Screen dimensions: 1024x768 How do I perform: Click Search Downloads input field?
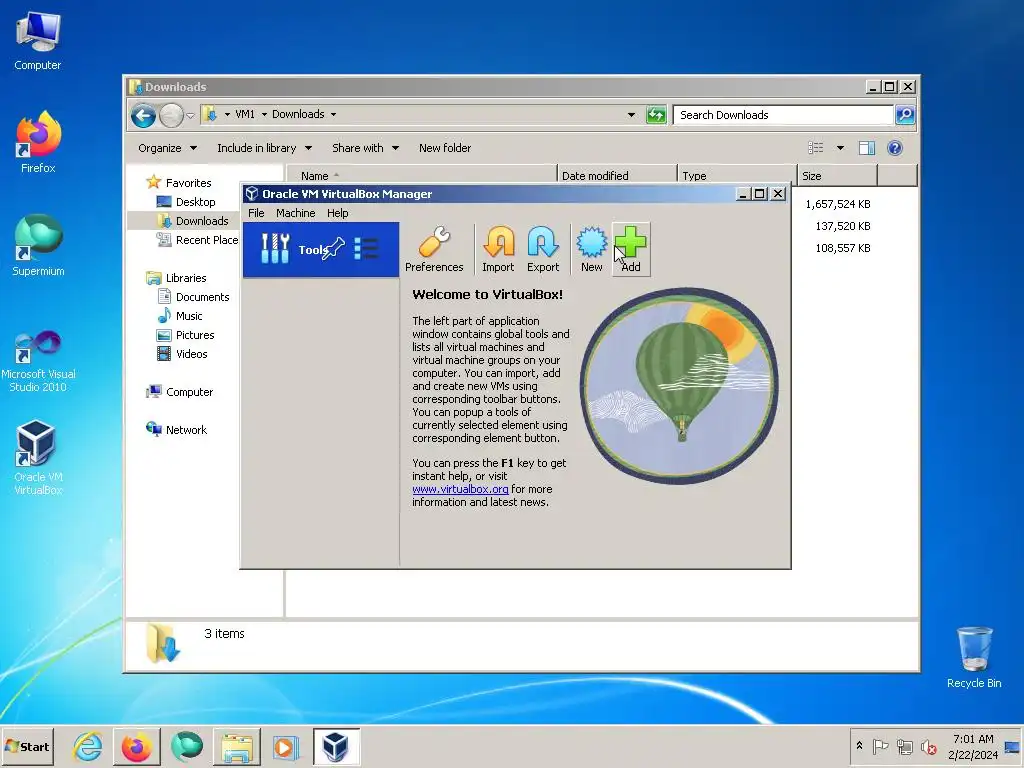tap(782, 115)
